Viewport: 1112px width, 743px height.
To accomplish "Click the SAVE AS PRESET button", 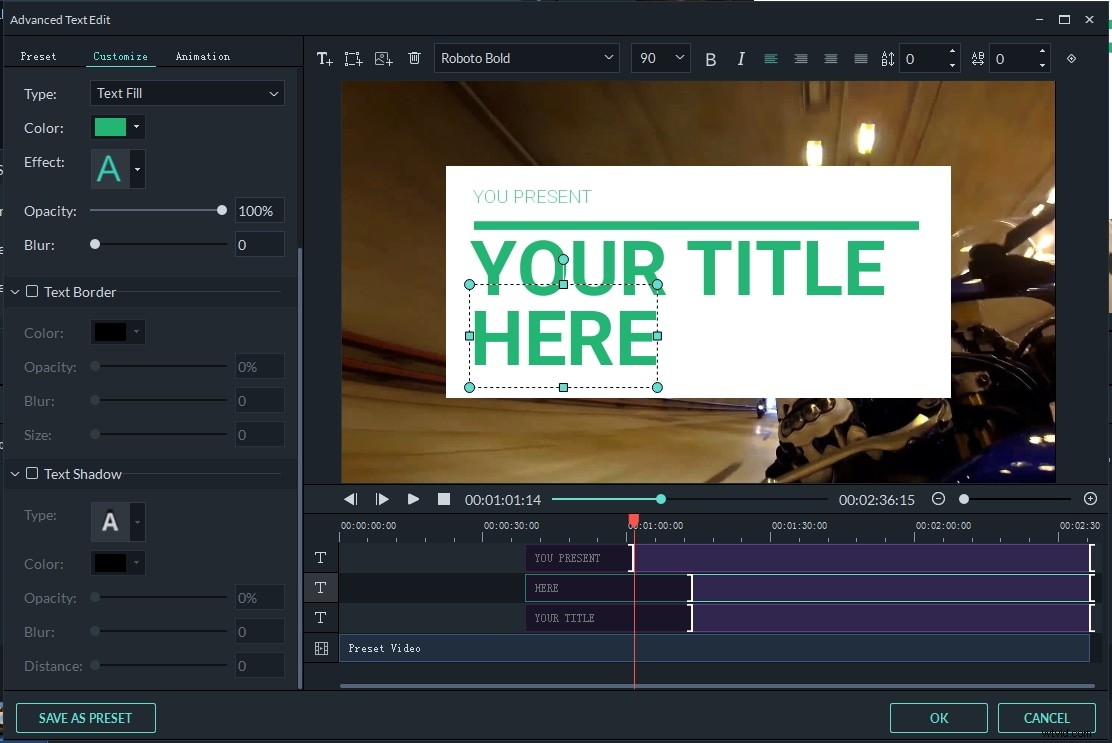I will (85, 718).
